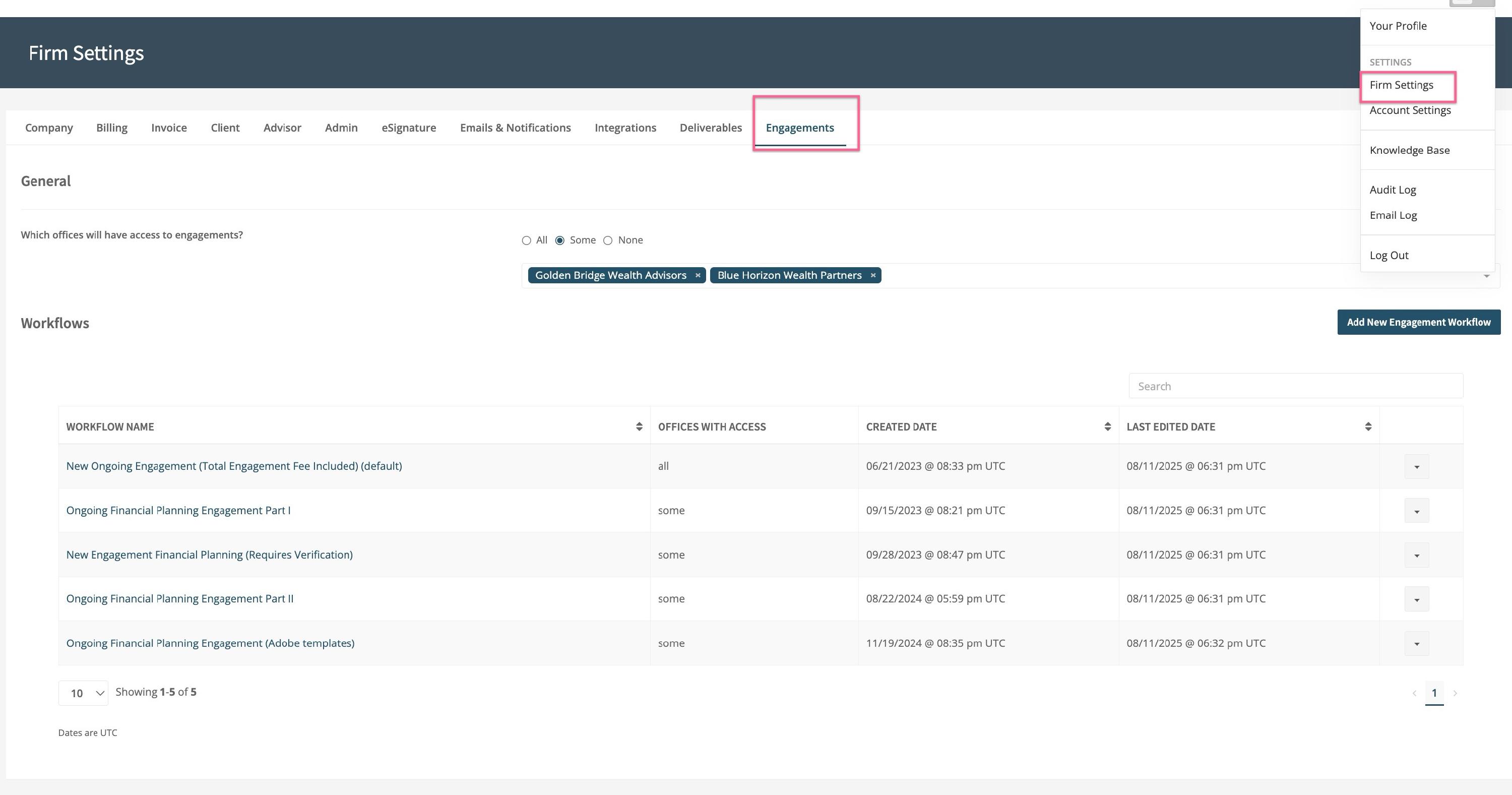Open Audit Log menu item

click(x=1393, y=190)
